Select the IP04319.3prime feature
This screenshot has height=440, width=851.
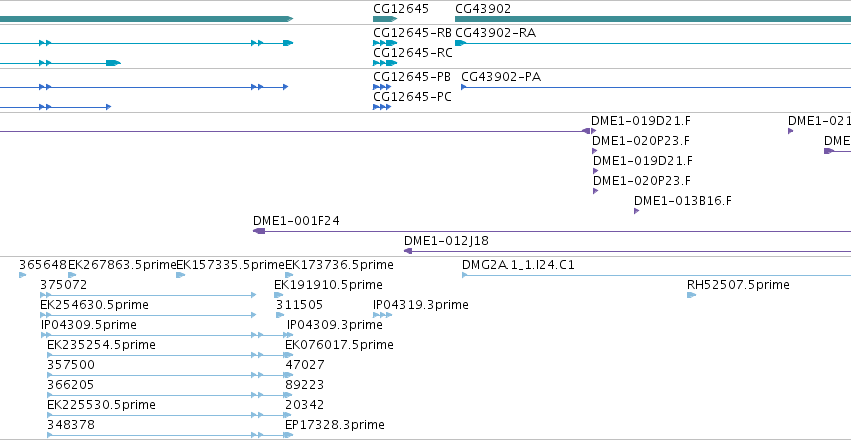421,305
